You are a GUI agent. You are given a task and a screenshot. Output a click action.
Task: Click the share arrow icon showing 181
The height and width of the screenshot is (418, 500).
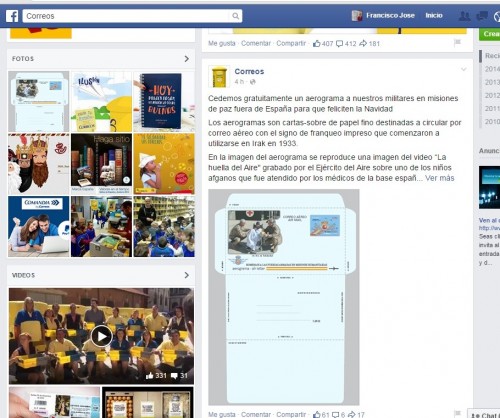coord(363,43)
